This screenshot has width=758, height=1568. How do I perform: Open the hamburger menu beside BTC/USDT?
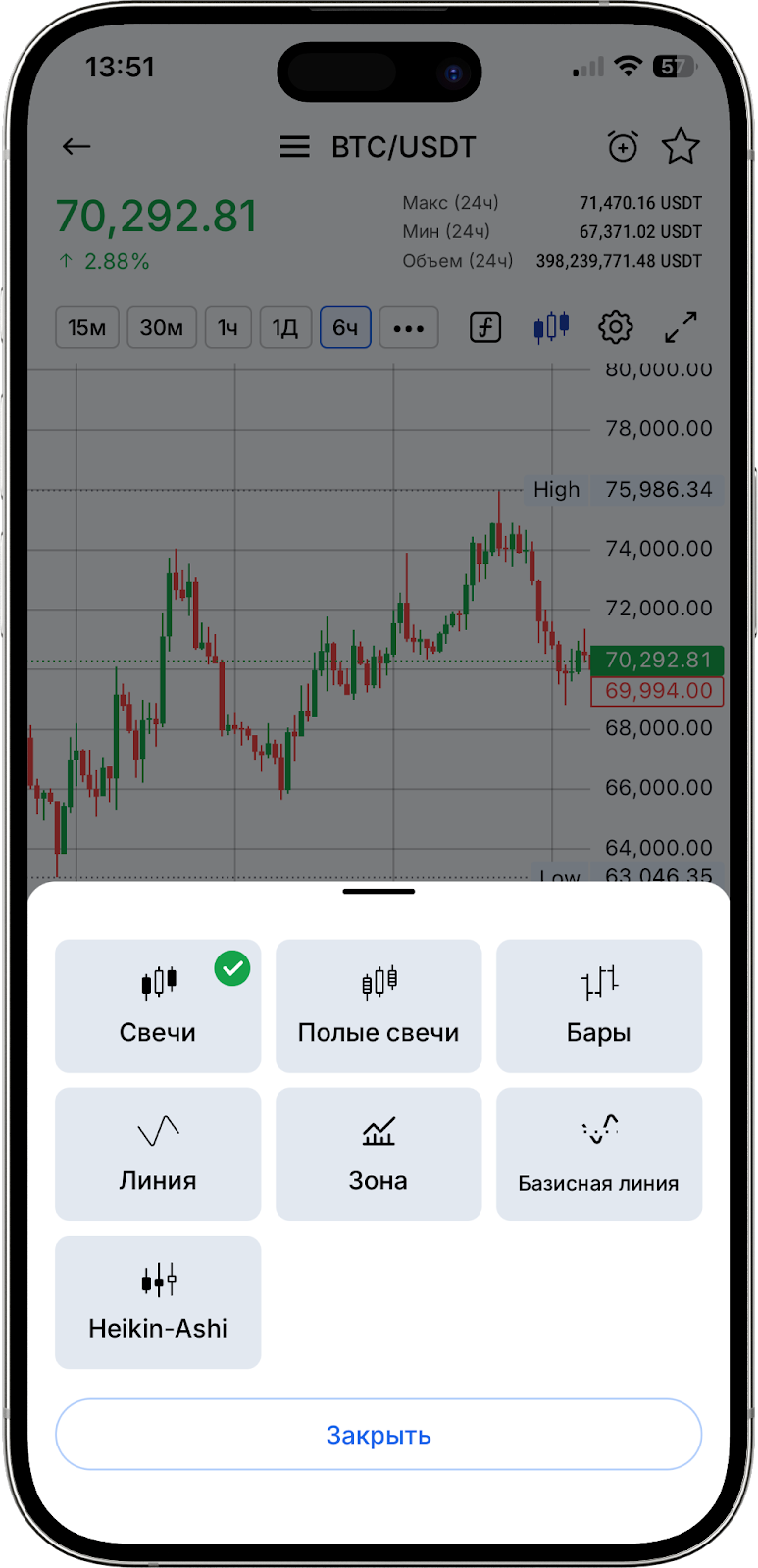pyautogui.click(x=294, y=147)
